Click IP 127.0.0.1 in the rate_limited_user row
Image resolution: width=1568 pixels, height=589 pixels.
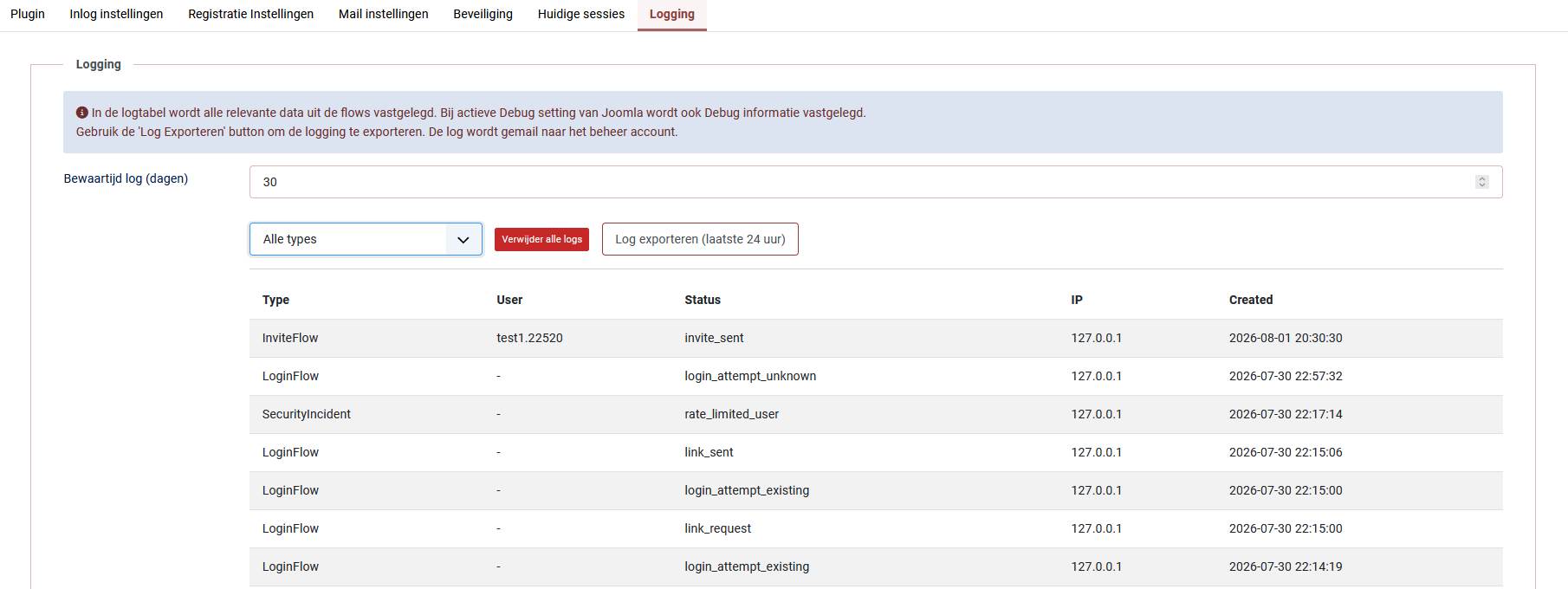click(1096, 414)
